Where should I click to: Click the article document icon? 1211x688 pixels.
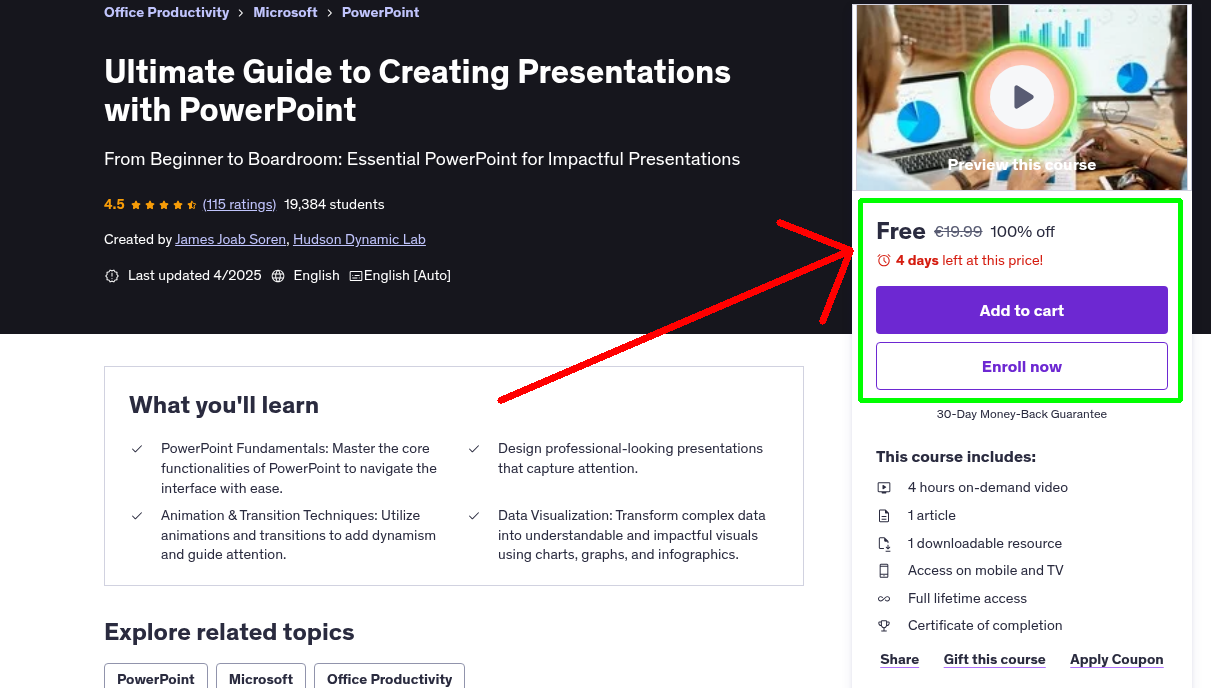884,516
